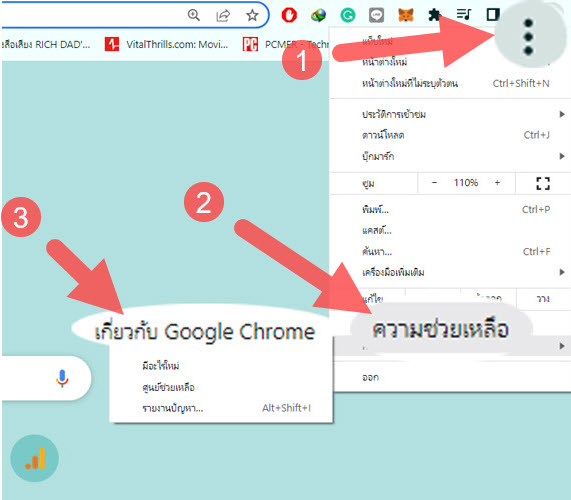Toggle the side panel icon

pyautogui.click(x=492, y=15)
